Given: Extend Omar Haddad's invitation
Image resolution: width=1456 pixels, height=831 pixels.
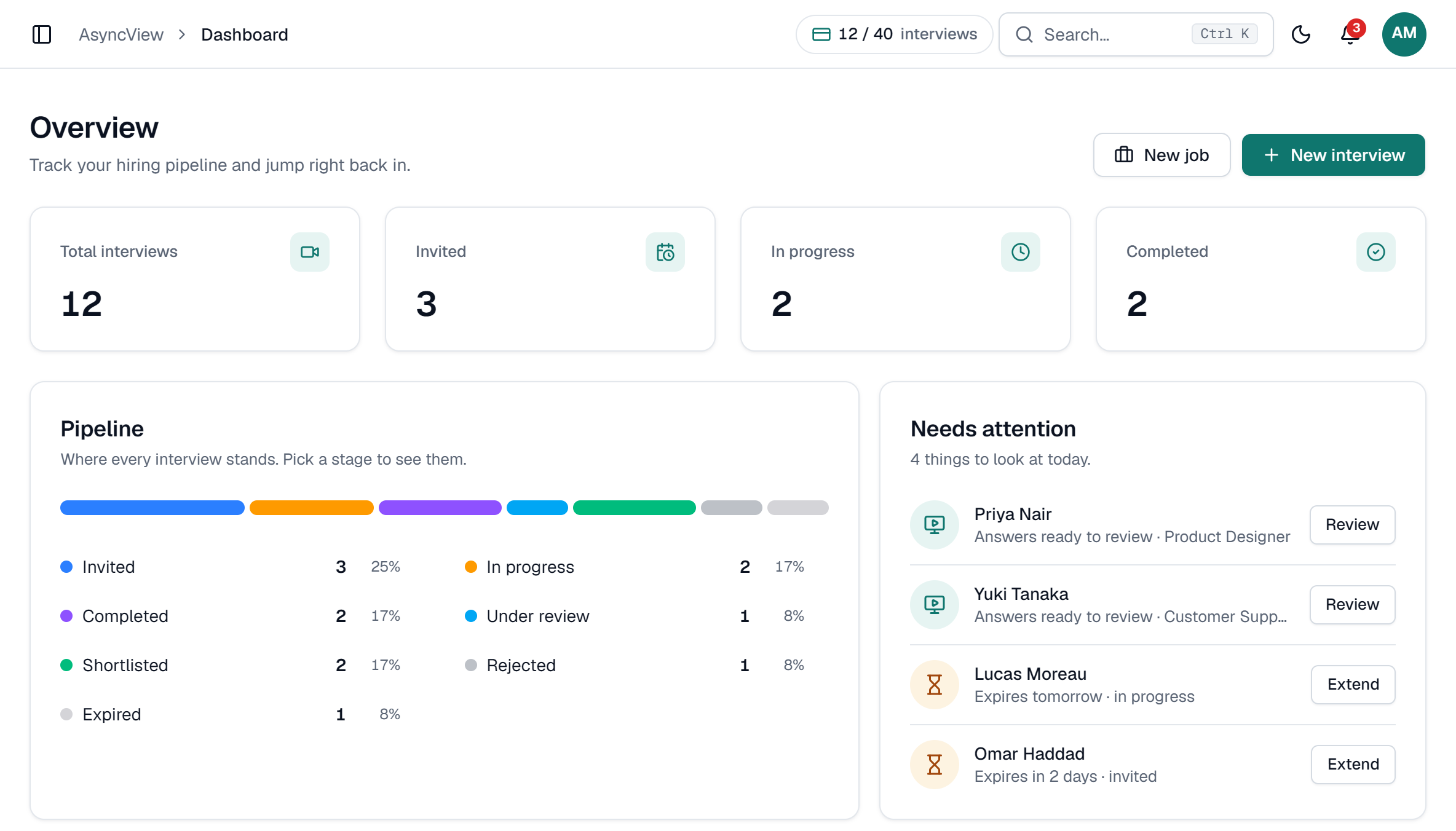Looking at the screenshot, I should tap(1353, 765).
